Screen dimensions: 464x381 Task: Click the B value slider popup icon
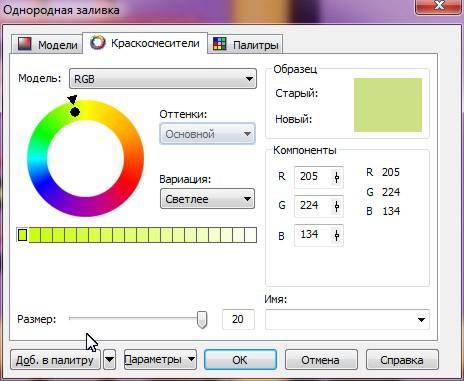point(337,236)
